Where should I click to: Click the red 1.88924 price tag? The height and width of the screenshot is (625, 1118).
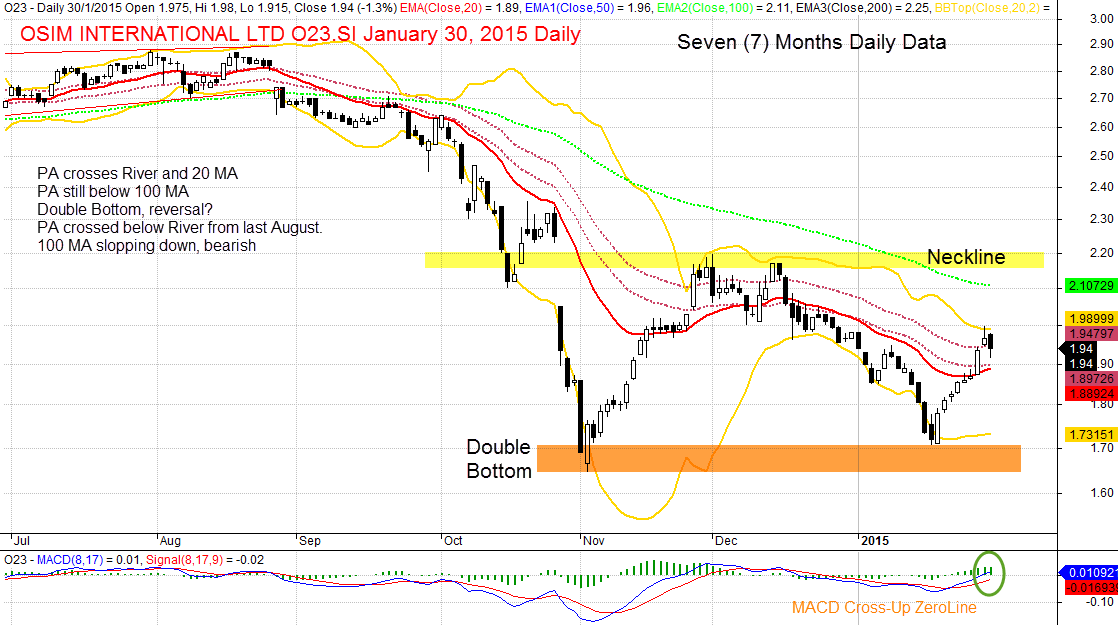pyautogui.click(x=1090, y=393)
